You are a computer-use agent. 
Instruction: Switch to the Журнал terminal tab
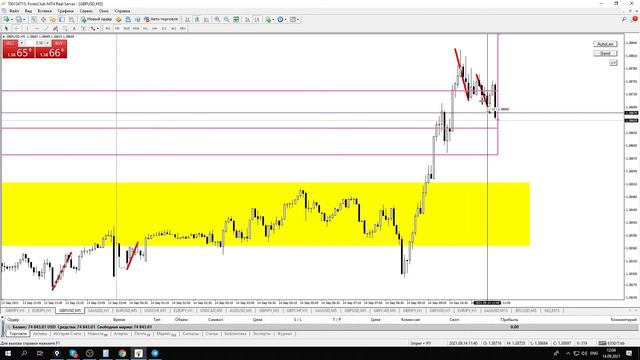(x=284, y=334)
